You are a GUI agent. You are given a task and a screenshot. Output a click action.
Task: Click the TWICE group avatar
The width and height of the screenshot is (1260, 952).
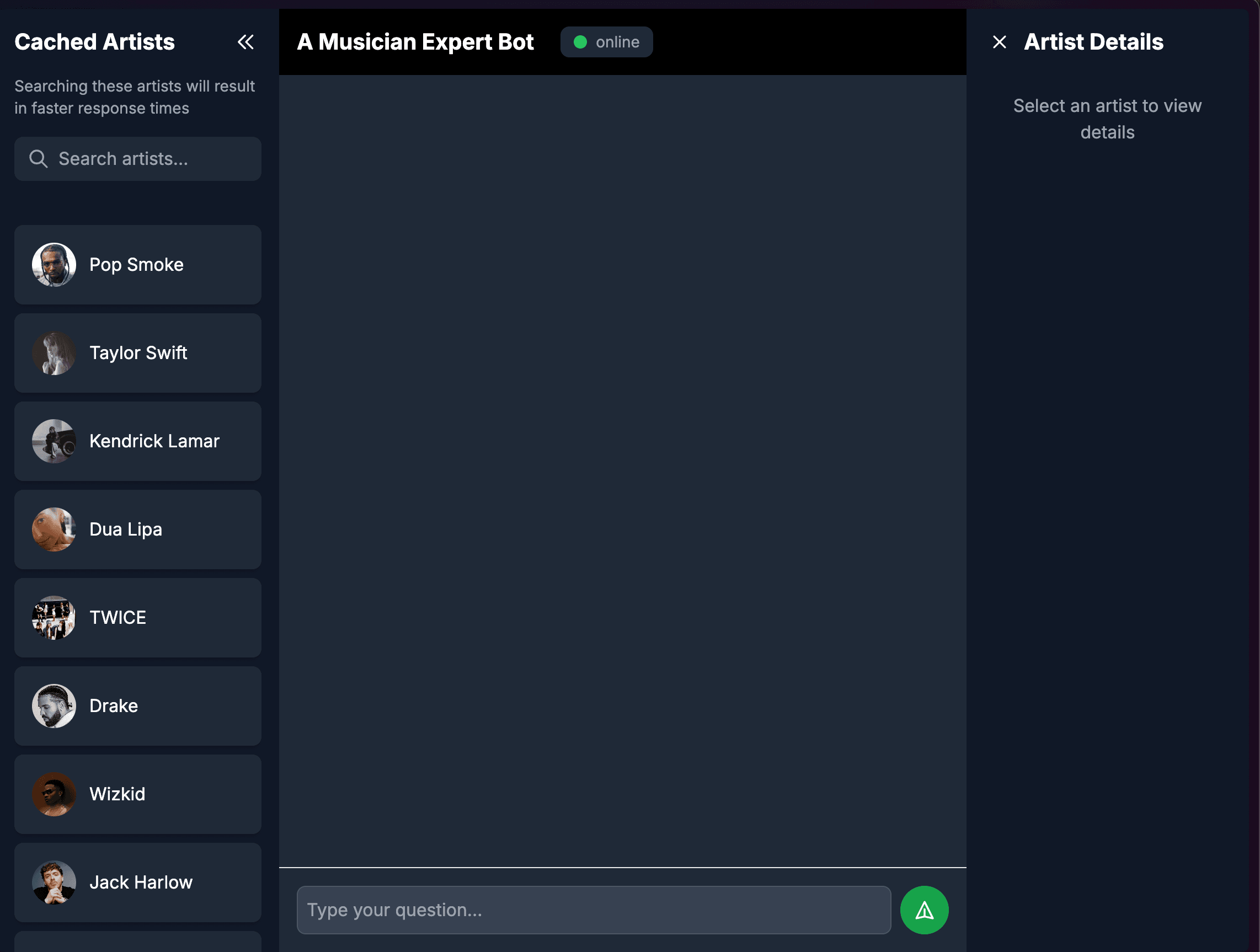(54, 618)
